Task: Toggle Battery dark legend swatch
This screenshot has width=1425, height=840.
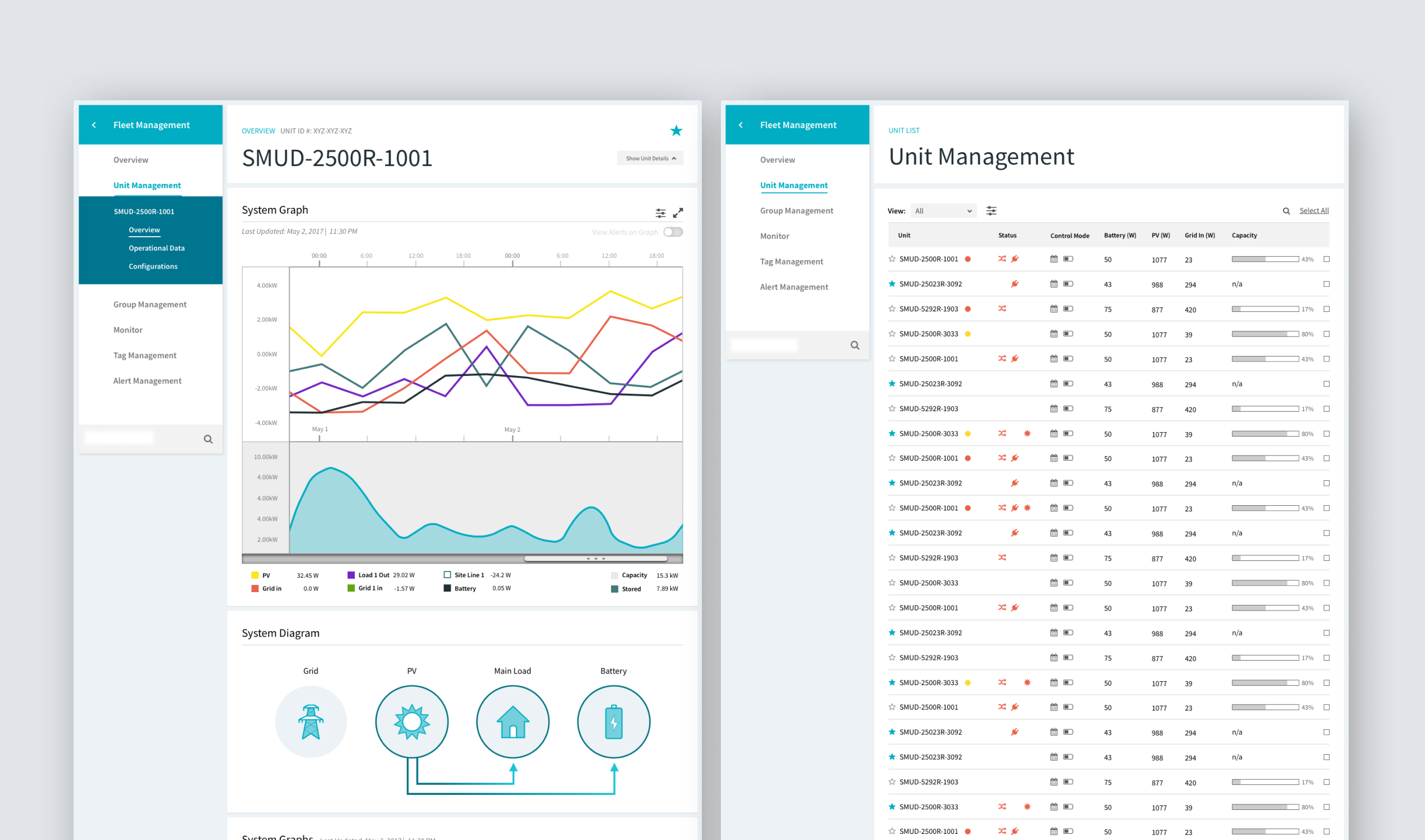Action: click(x=447, y=588)
